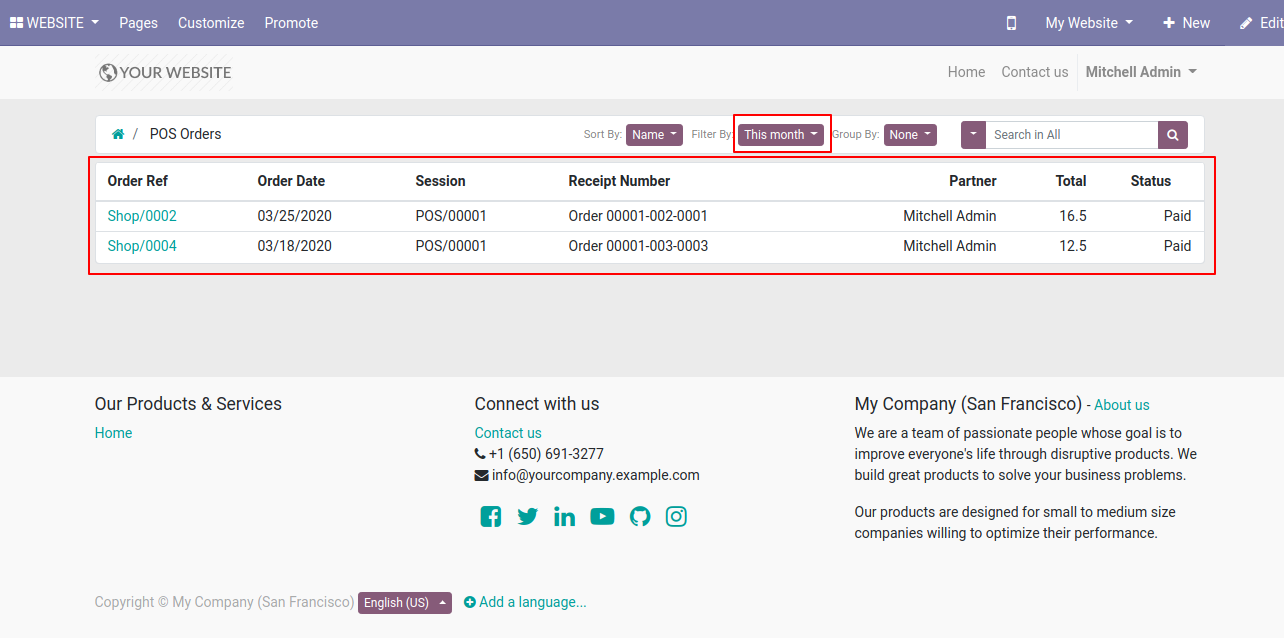Open the YouTube social icon
This screenshot has width=1284, height=638.
602,516
